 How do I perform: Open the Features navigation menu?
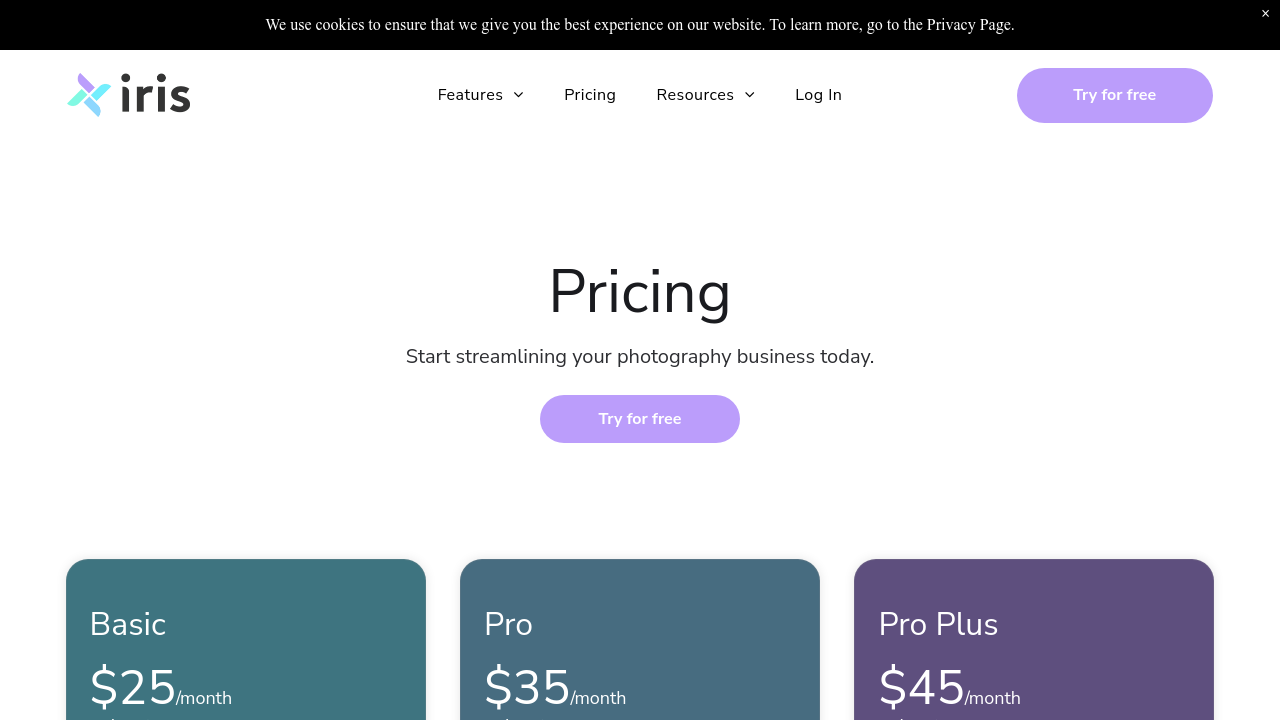coord(470,95)
